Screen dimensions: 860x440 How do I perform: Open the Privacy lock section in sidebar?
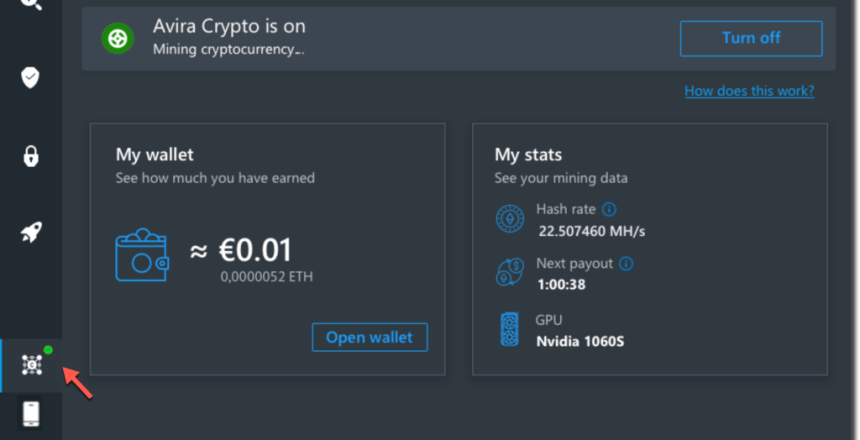[x=31, y=156]
